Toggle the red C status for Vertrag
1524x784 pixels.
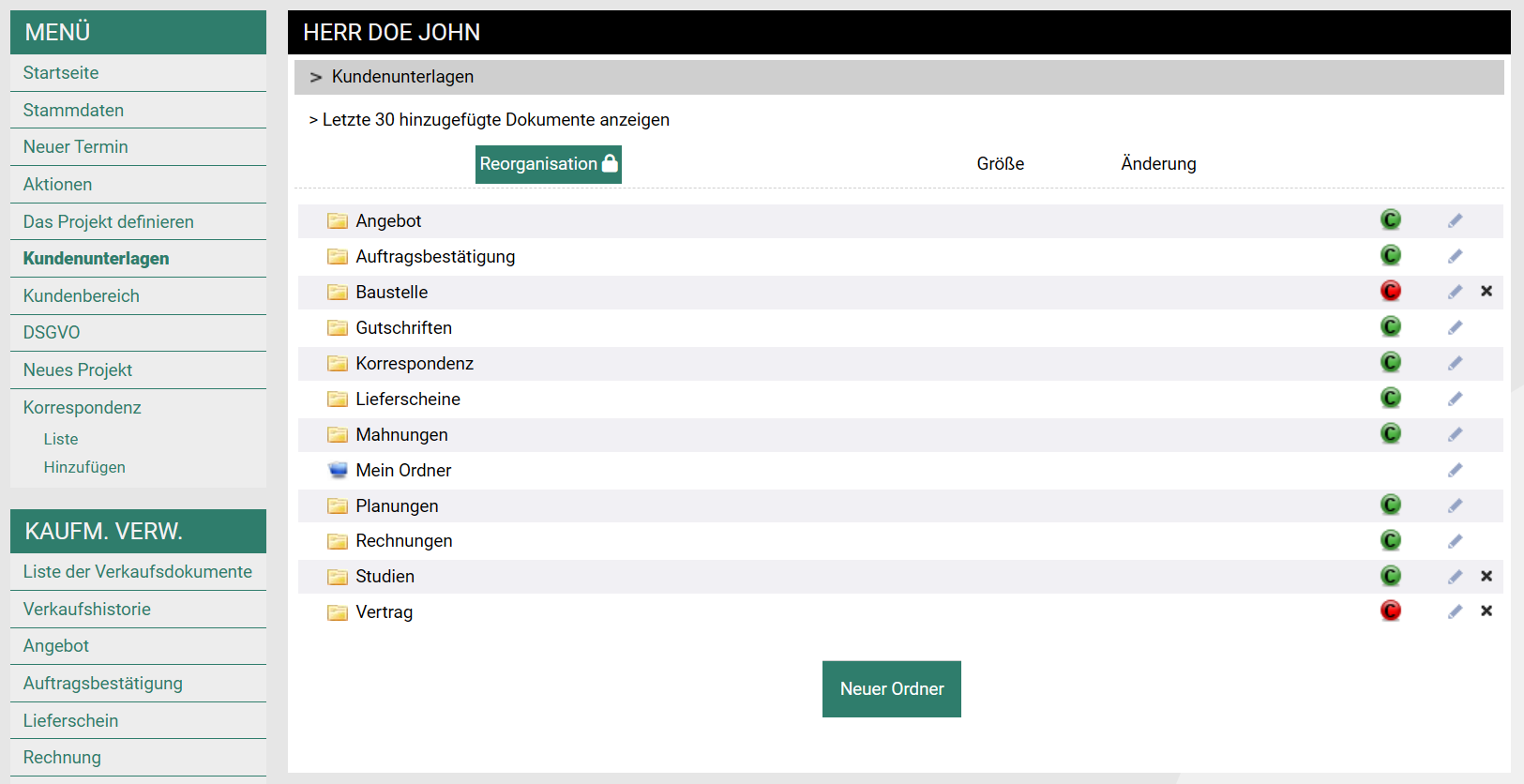(x=1391, y=611)
